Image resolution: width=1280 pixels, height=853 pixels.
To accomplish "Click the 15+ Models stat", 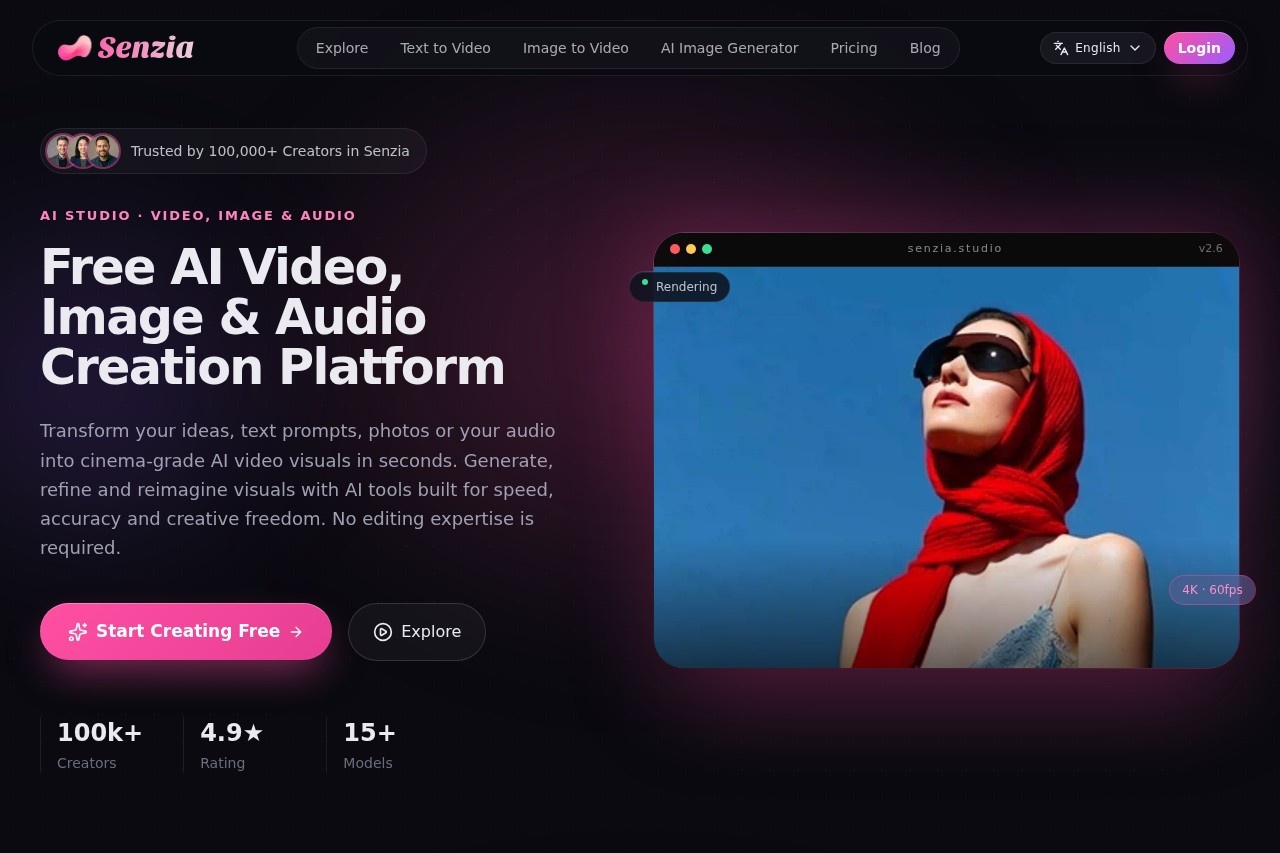I will 370,745.
